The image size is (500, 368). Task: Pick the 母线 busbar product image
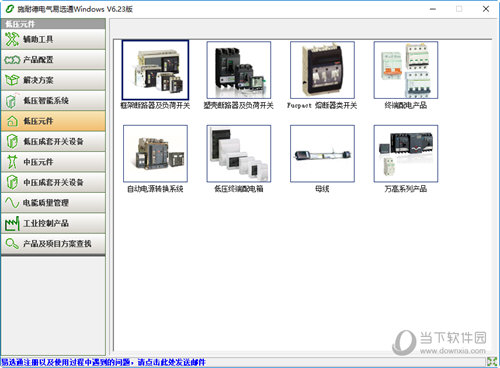pyautogui.click(x=322, y=154)
